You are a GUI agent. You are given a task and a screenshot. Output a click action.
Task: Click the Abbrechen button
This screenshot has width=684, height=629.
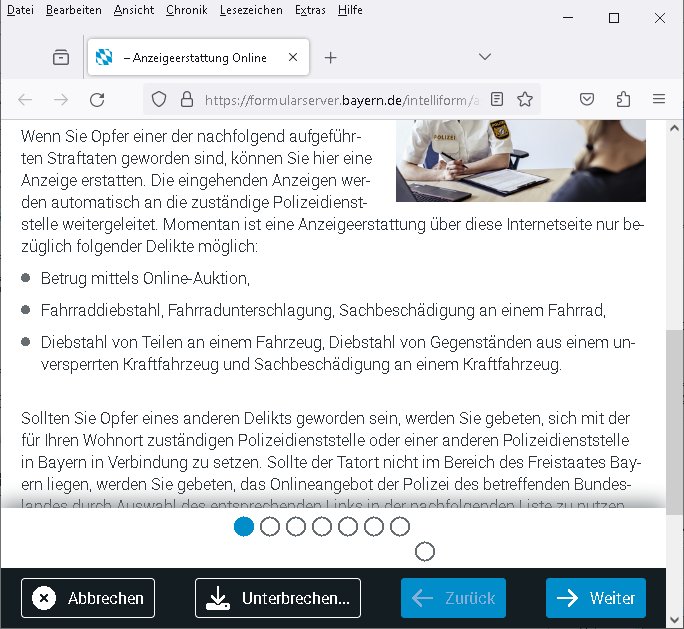(88, 598)
